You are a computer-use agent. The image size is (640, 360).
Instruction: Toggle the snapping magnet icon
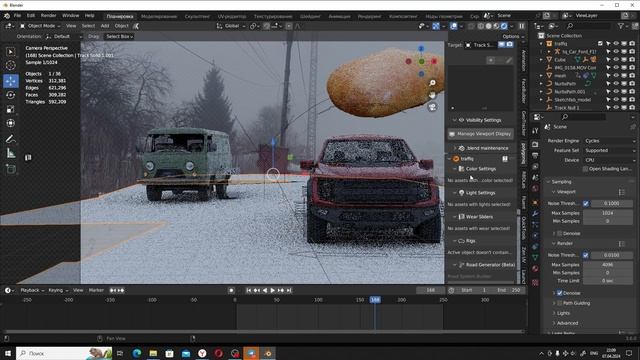267,26
